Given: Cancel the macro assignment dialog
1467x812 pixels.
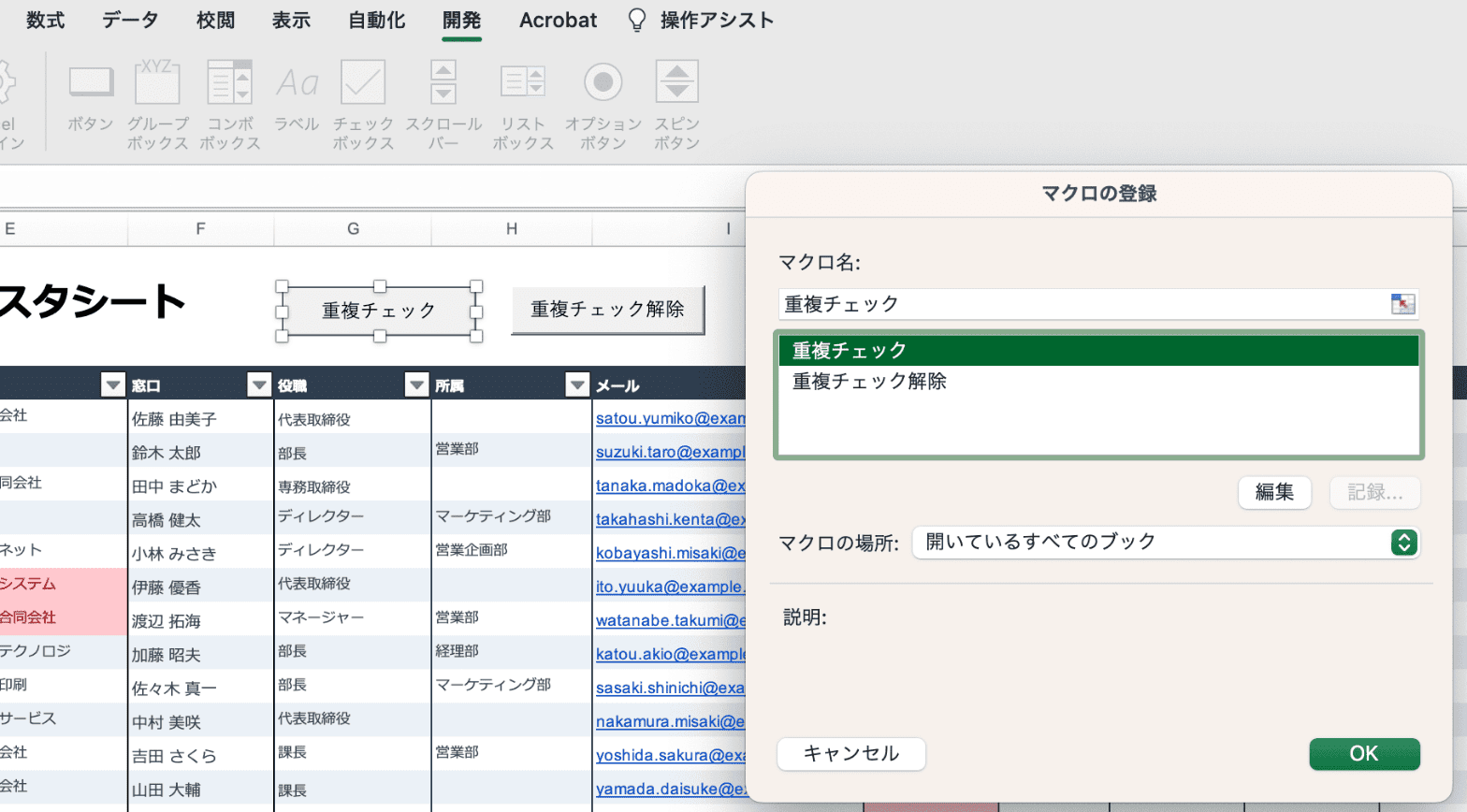Looking at the screenshot, I should 851,754.
